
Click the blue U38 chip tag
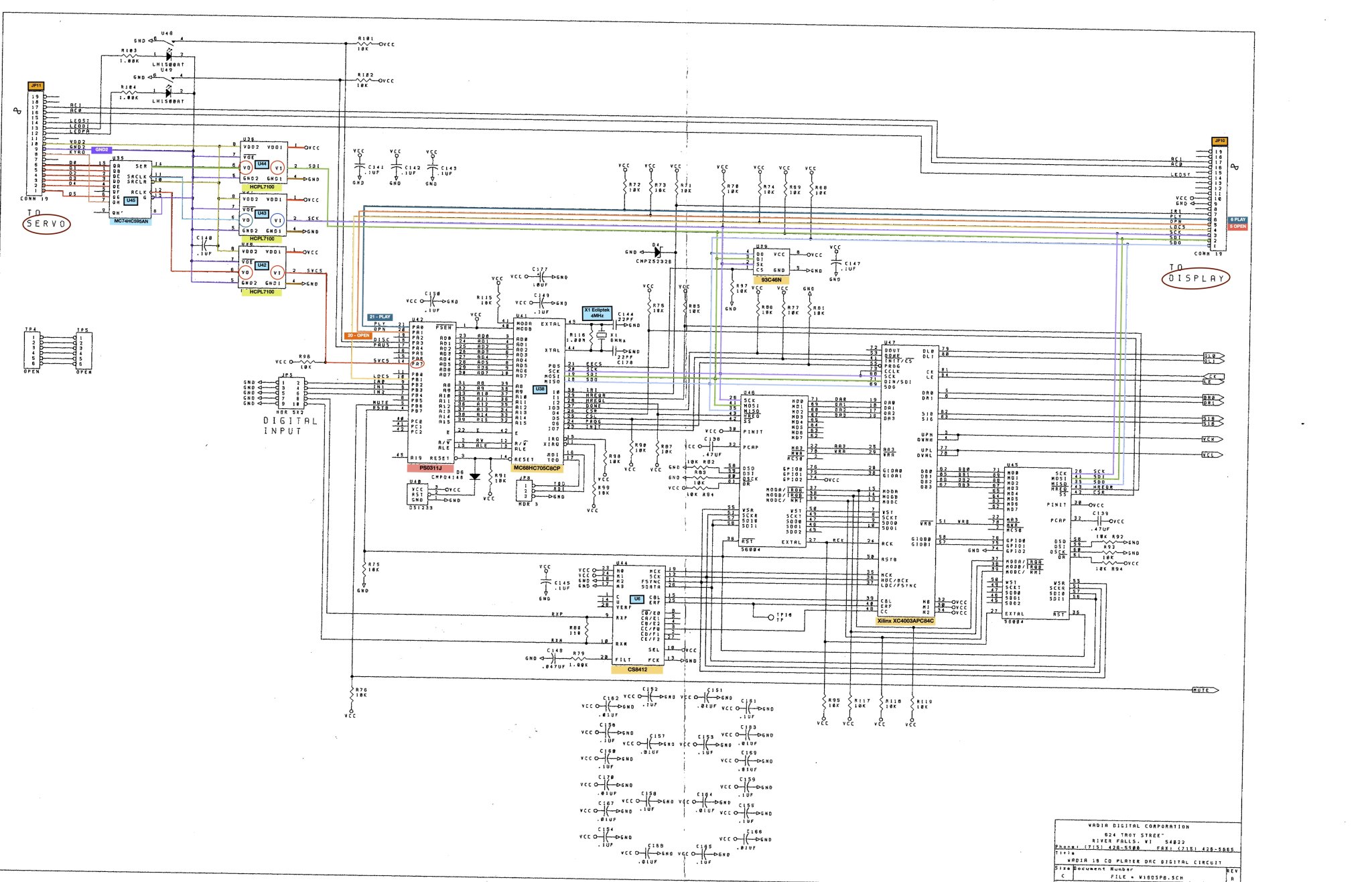(x=540, y=389)
